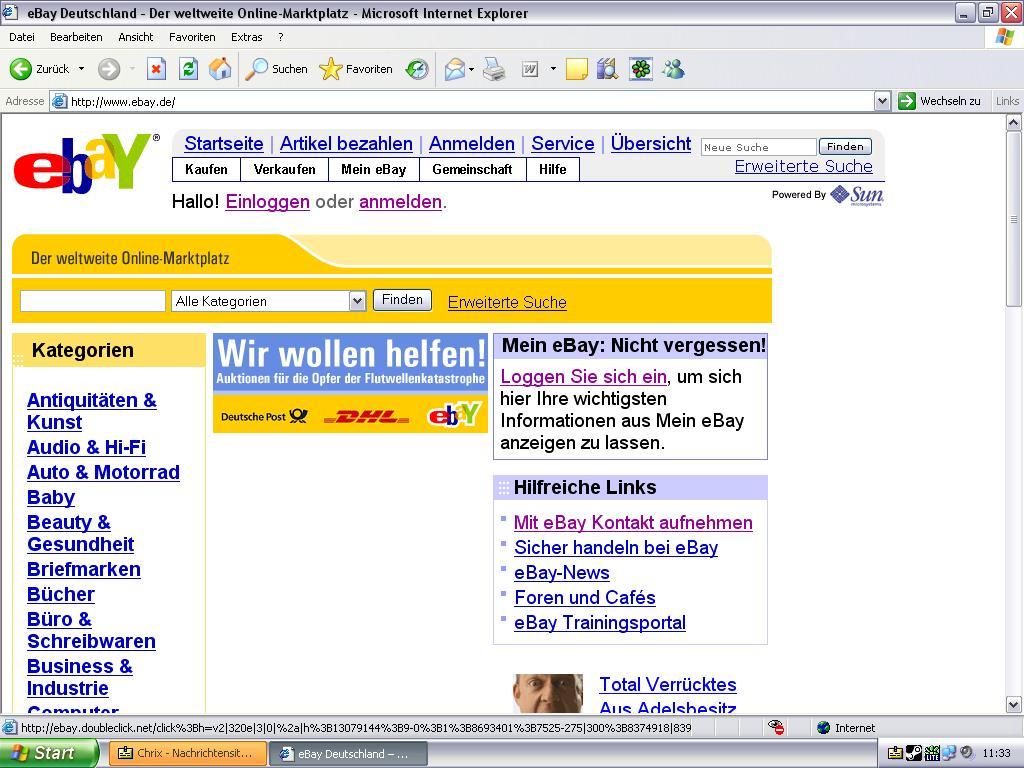Click the Mail envelope icon
This screenshot has height=768, width=1024.
455,69
